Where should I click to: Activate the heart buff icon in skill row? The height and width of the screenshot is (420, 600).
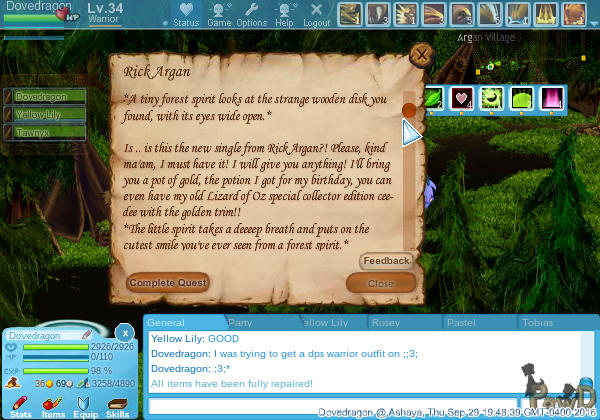(462, 99)
